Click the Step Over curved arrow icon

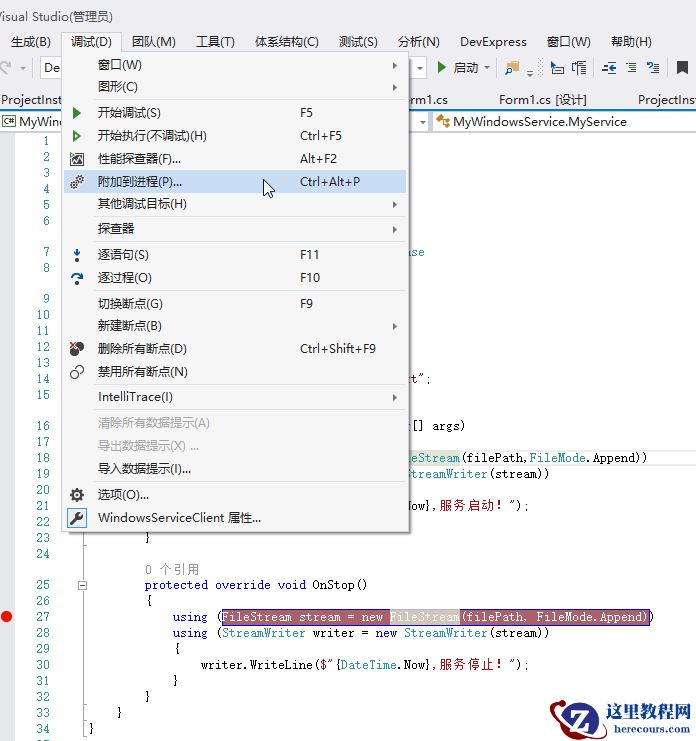(x=77, y=278)
